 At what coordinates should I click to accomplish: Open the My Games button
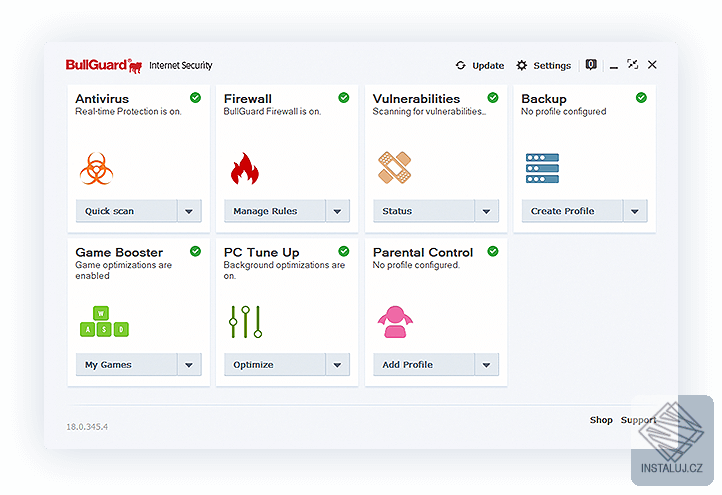(x=126, y=365)
